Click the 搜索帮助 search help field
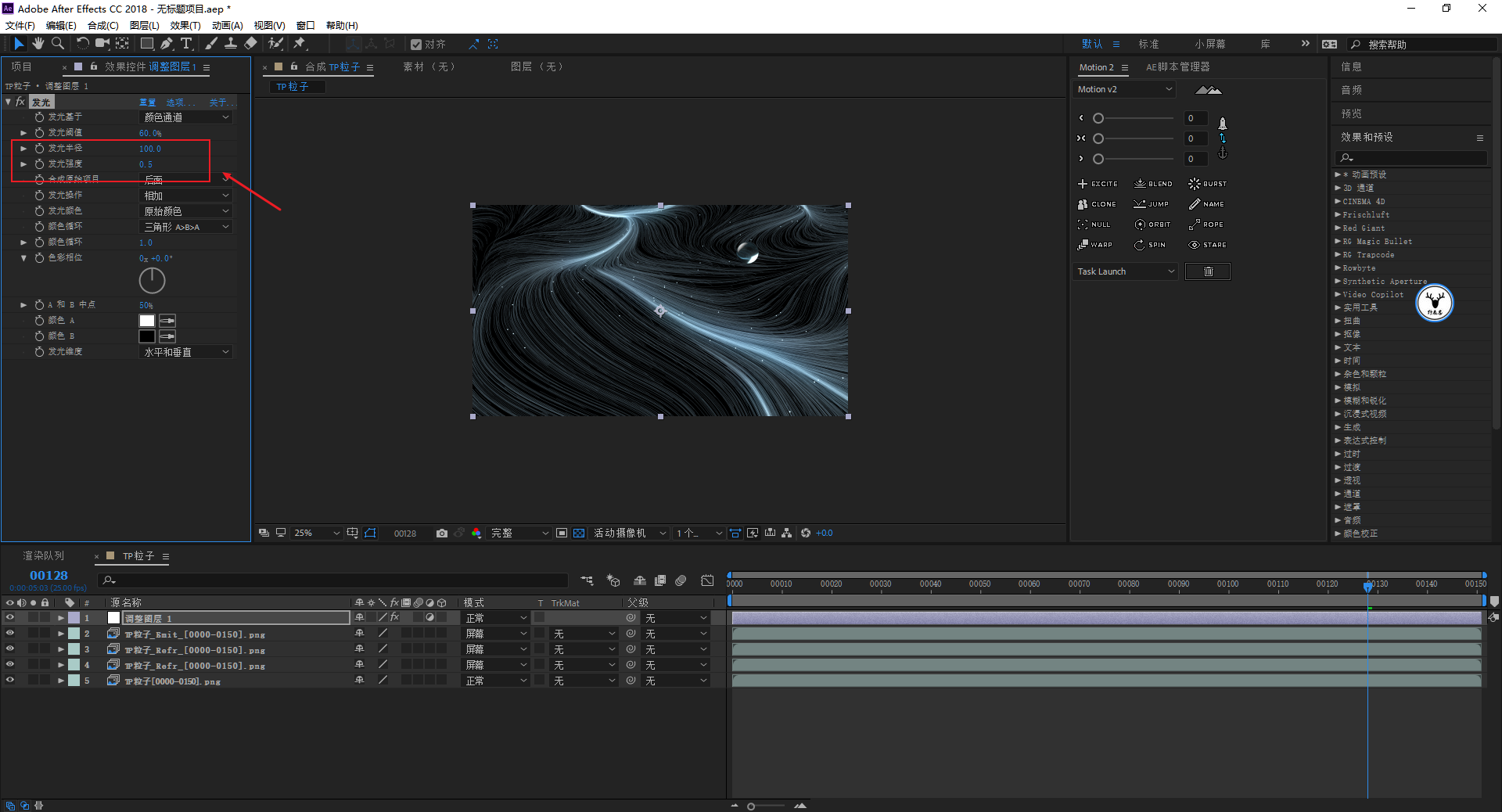 [x=1424, y=45]
